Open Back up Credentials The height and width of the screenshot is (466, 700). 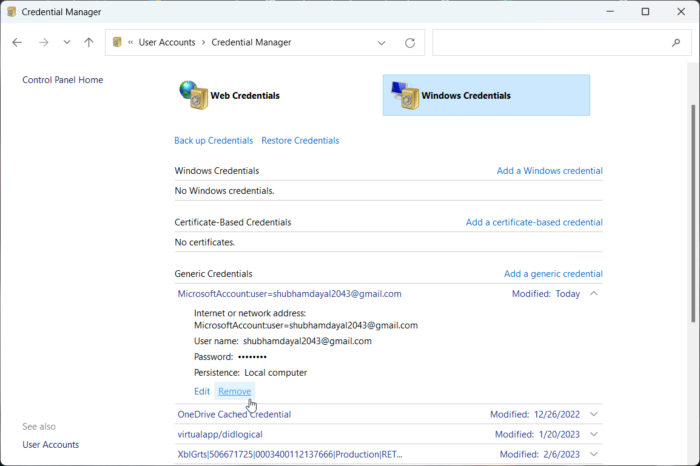(x=213, y=140)
